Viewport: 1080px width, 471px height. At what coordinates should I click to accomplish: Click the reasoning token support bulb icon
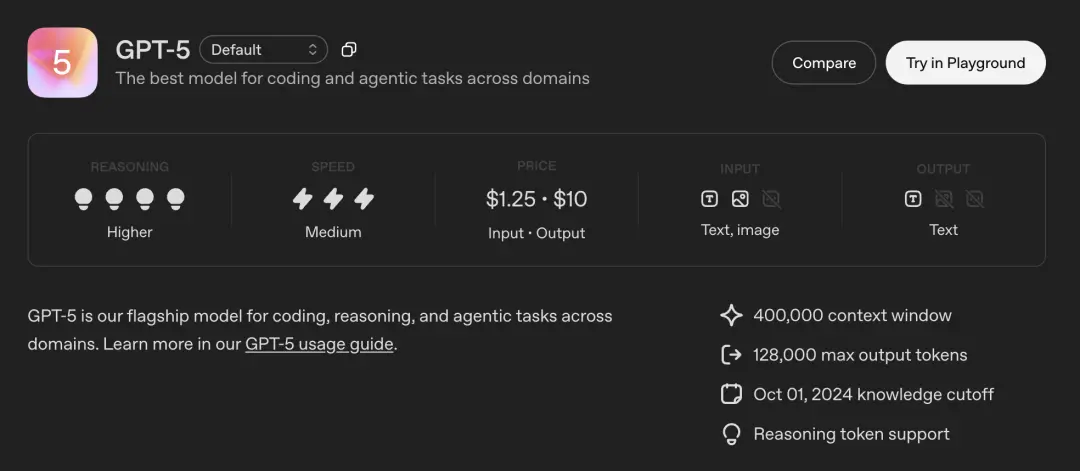731,435
